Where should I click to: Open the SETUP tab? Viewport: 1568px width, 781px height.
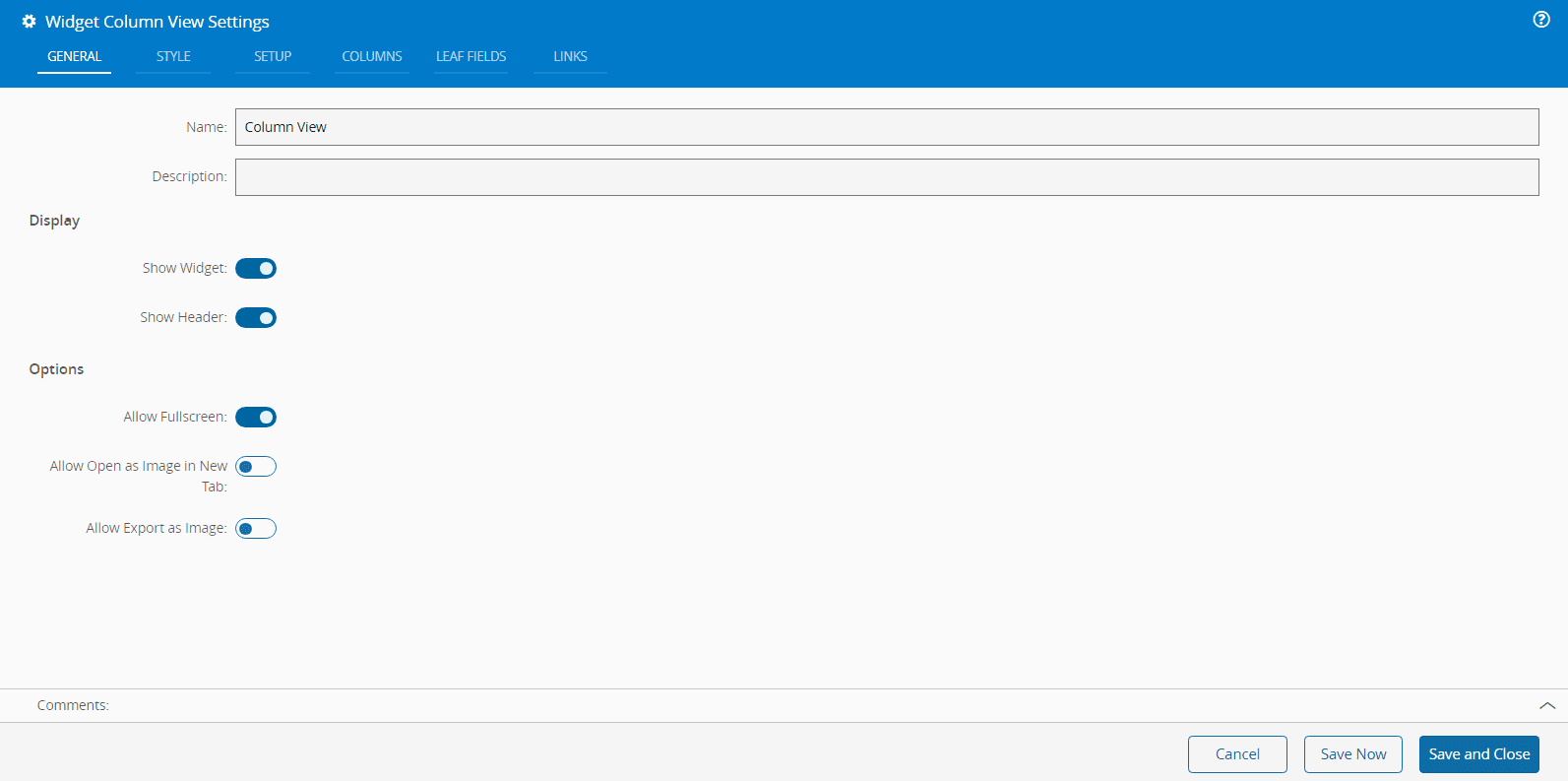[273, 56]
